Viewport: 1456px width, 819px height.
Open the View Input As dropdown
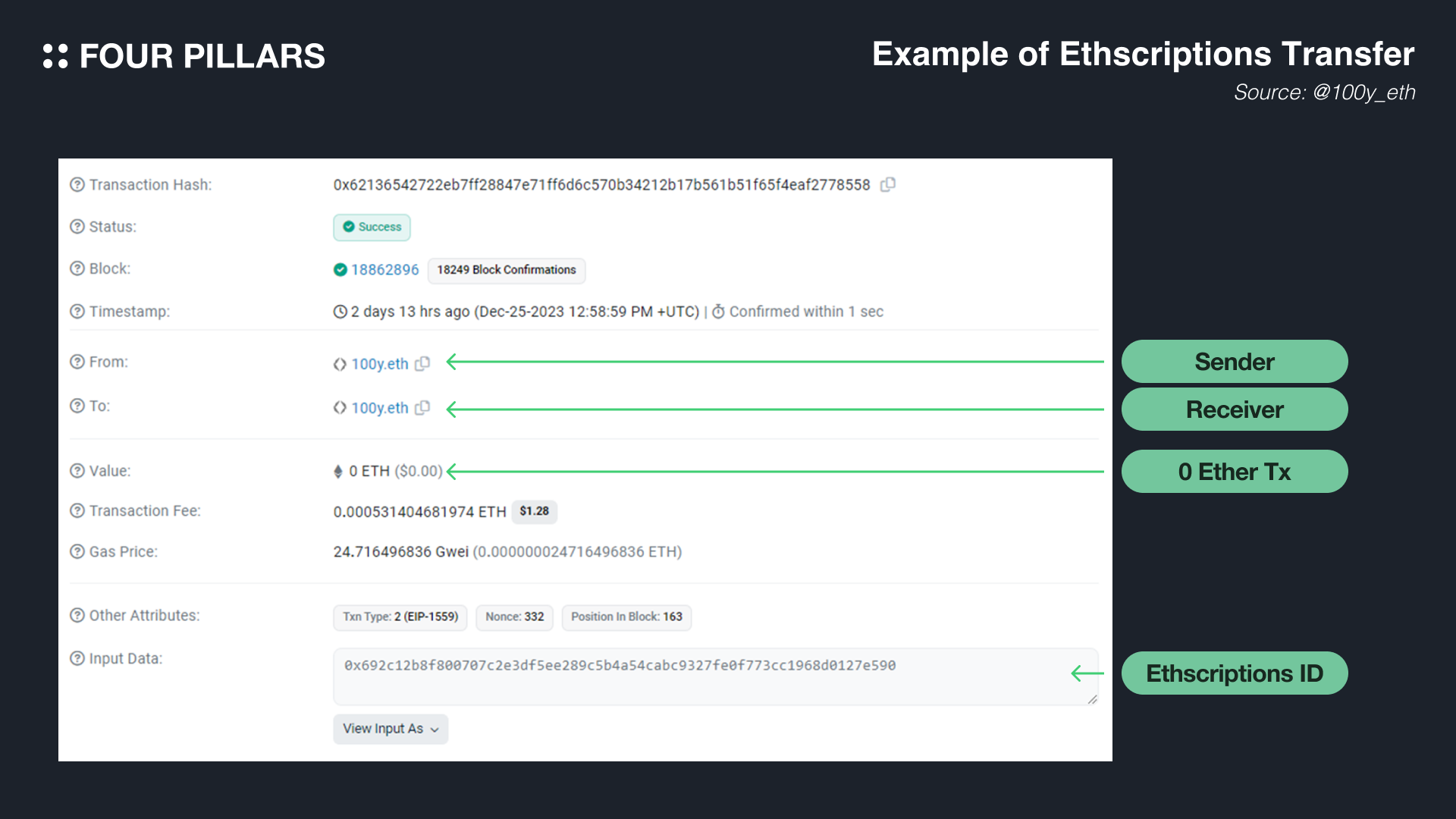pos(390,729)
